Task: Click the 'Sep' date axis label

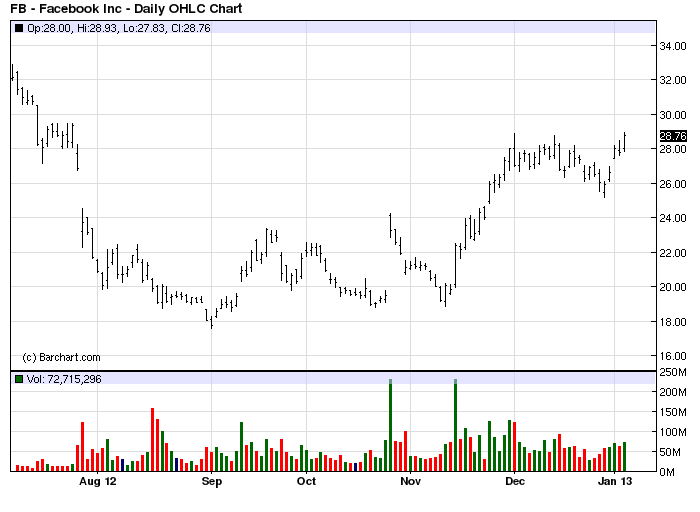Action: click(x=212, y=482)
